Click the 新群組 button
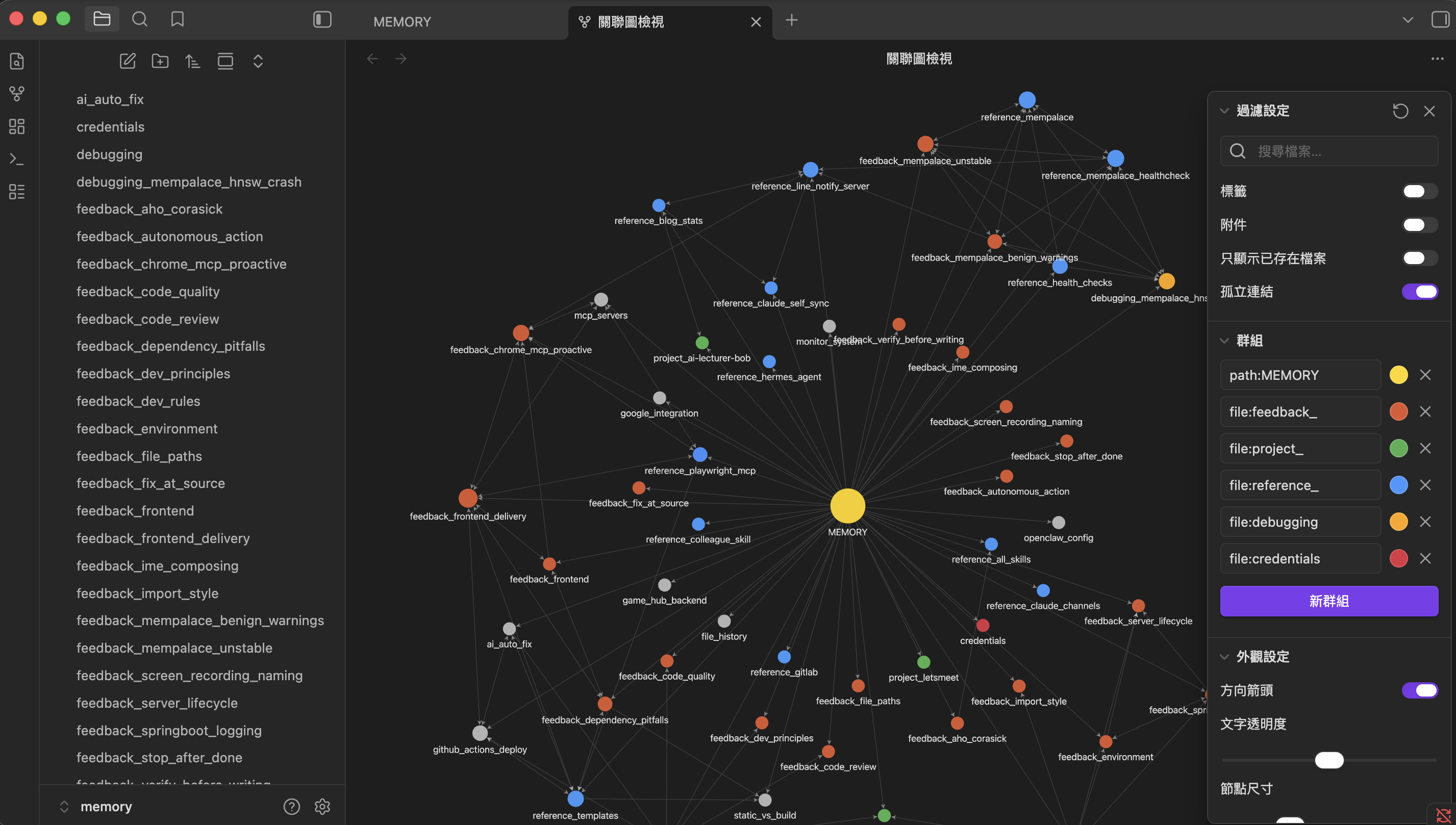Viewport: 1456px width, 825px height. click(x=1328, y=601)
